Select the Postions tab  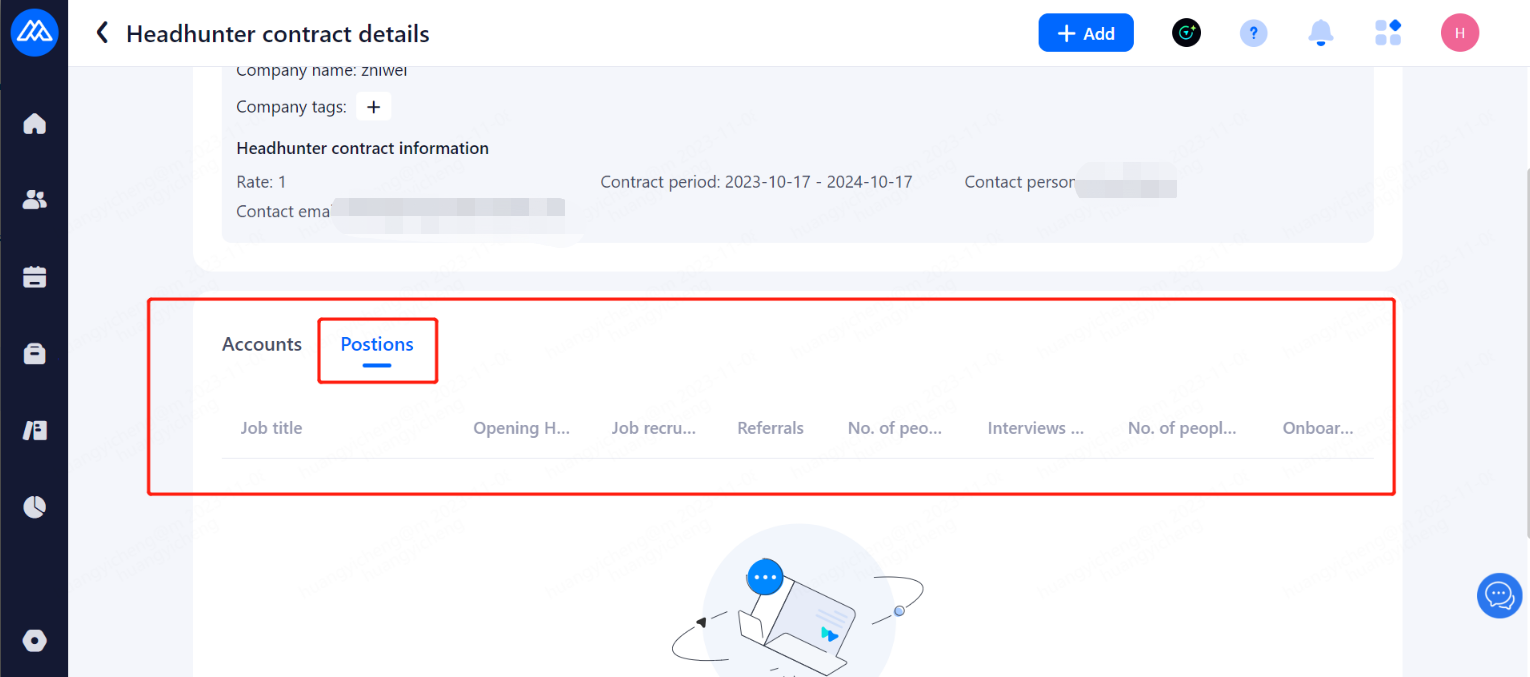click(377, 344)
